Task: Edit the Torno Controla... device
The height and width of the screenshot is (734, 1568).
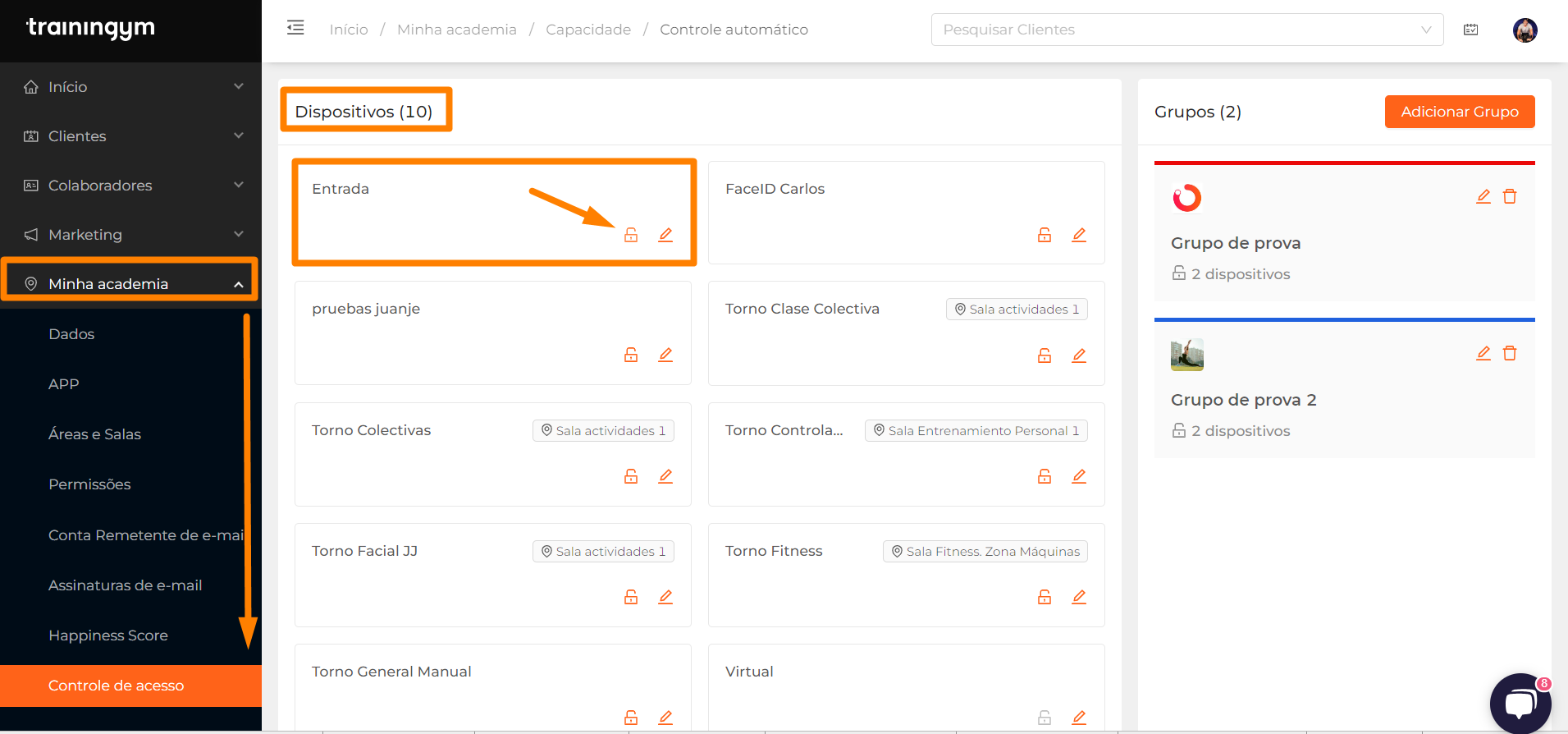Action: [x=1079, y=476]
